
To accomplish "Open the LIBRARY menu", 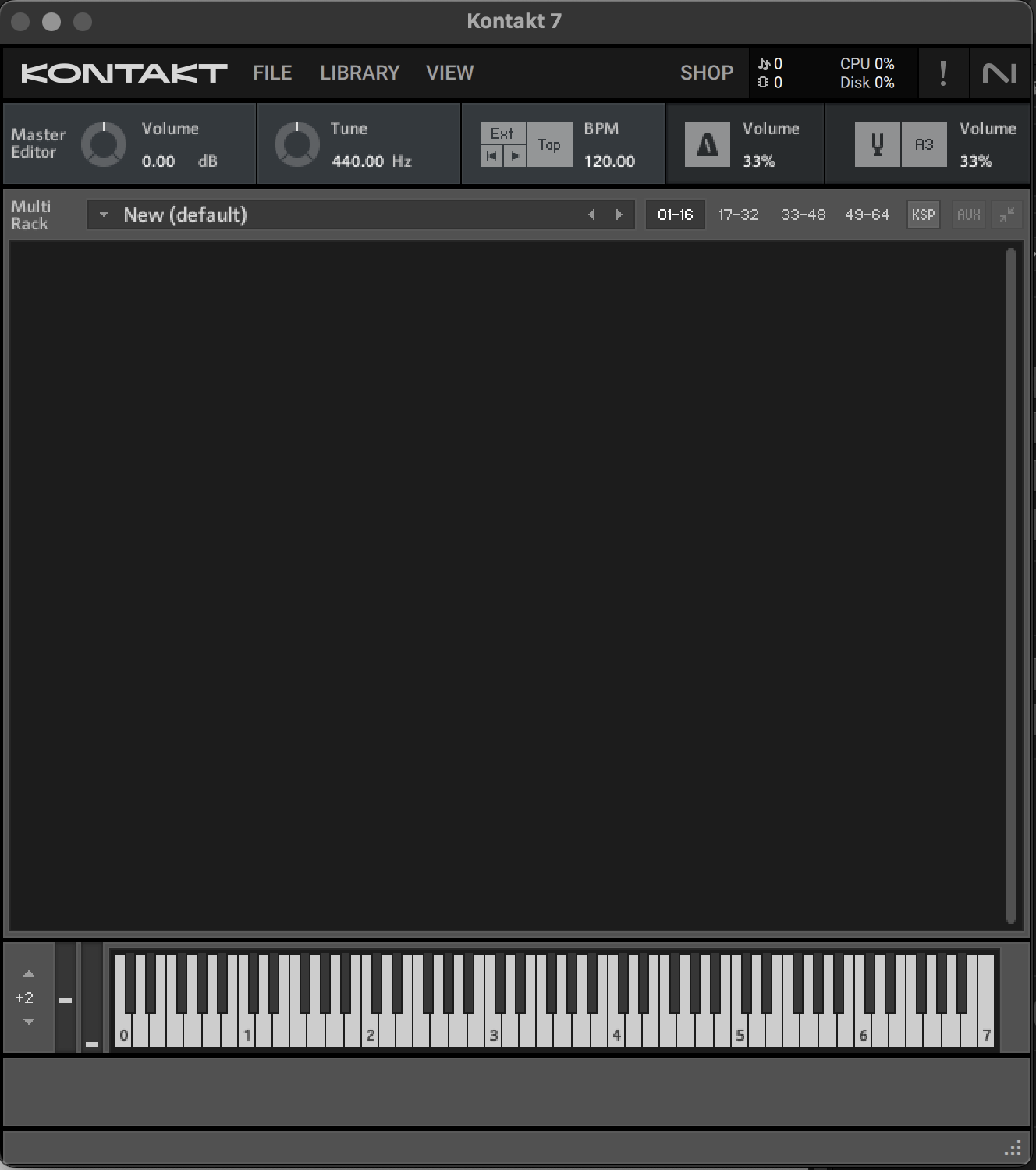I will pos(360,73).
